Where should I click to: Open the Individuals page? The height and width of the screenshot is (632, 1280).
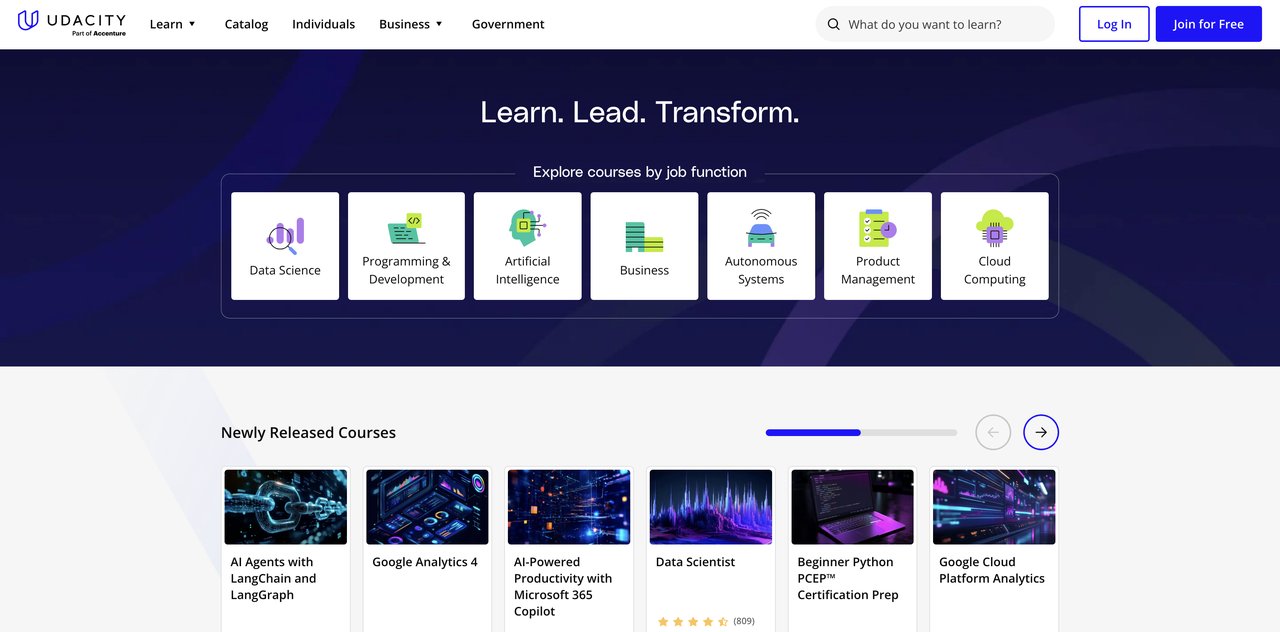tap(323, 24)
